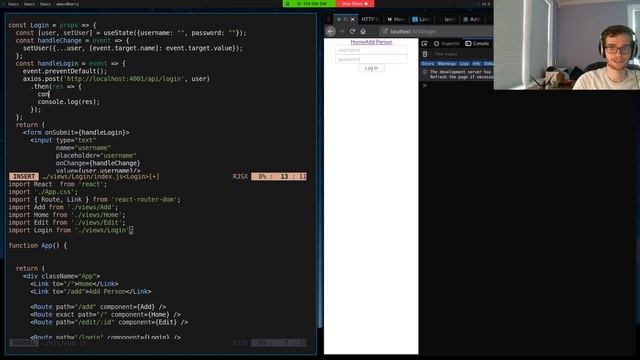
Task: Click the 'event.preventDefault();' line
Action: (x=64, y=71)
